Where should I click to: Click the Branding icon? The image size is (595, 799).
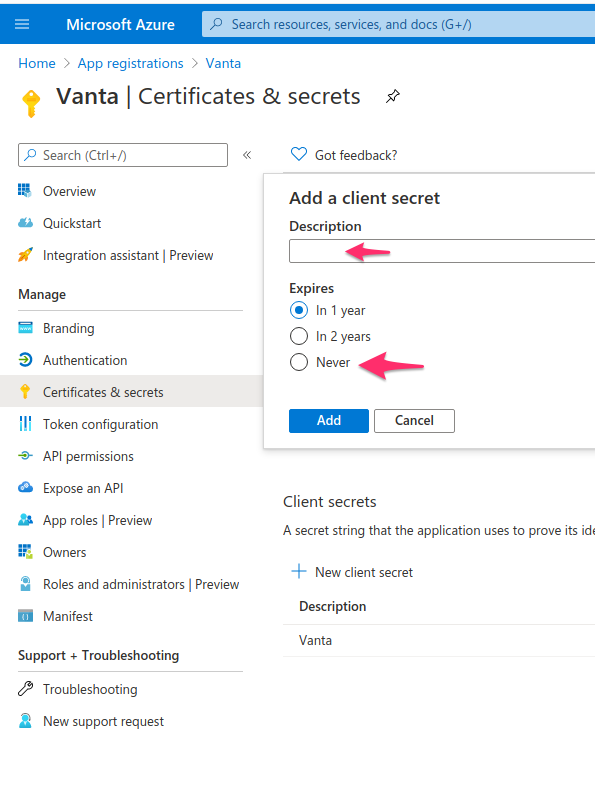(25, 328)
